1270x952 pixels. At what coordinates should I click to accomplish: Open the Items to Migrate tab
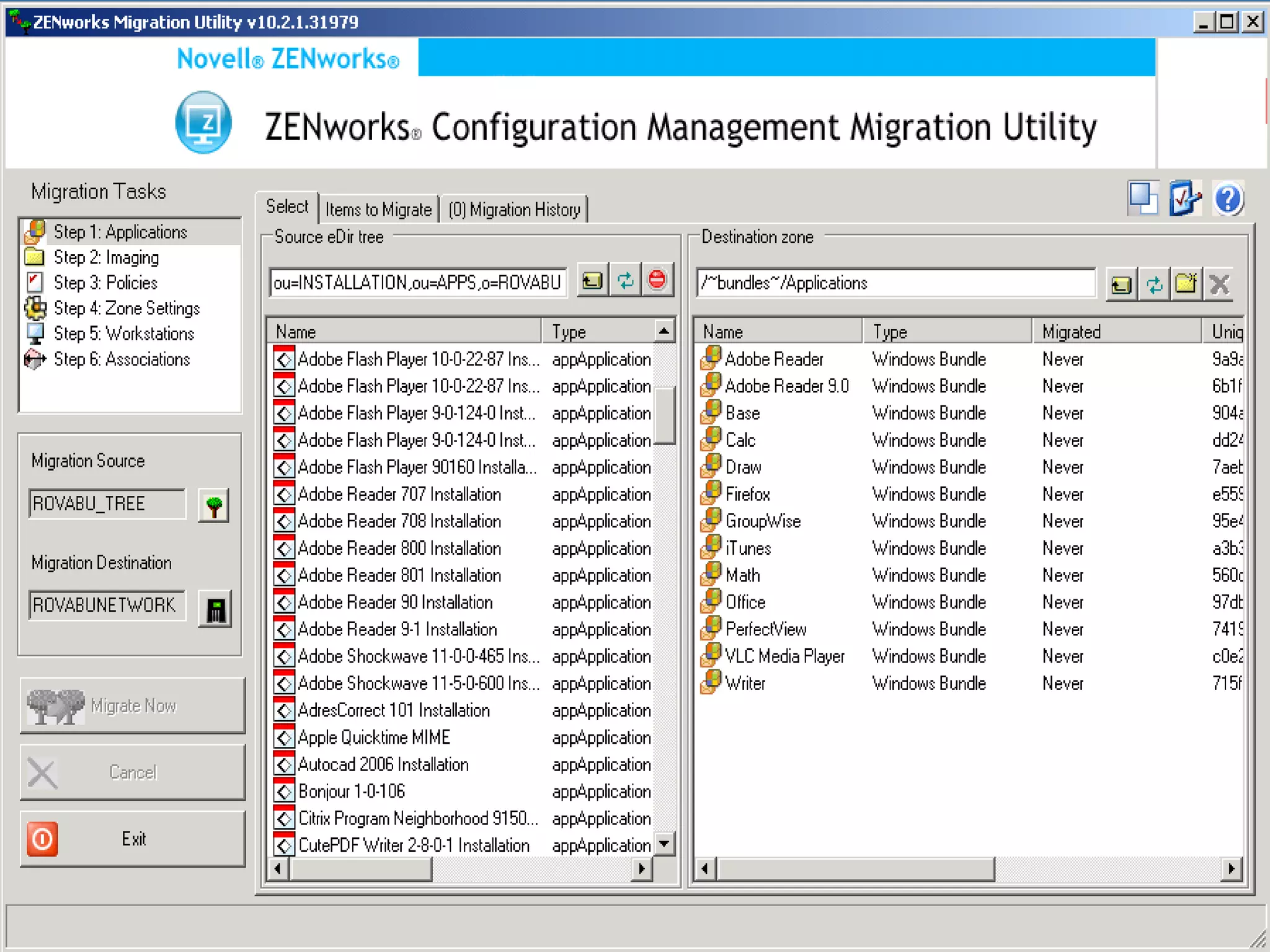pyautogui.click(x=378, y=209)
